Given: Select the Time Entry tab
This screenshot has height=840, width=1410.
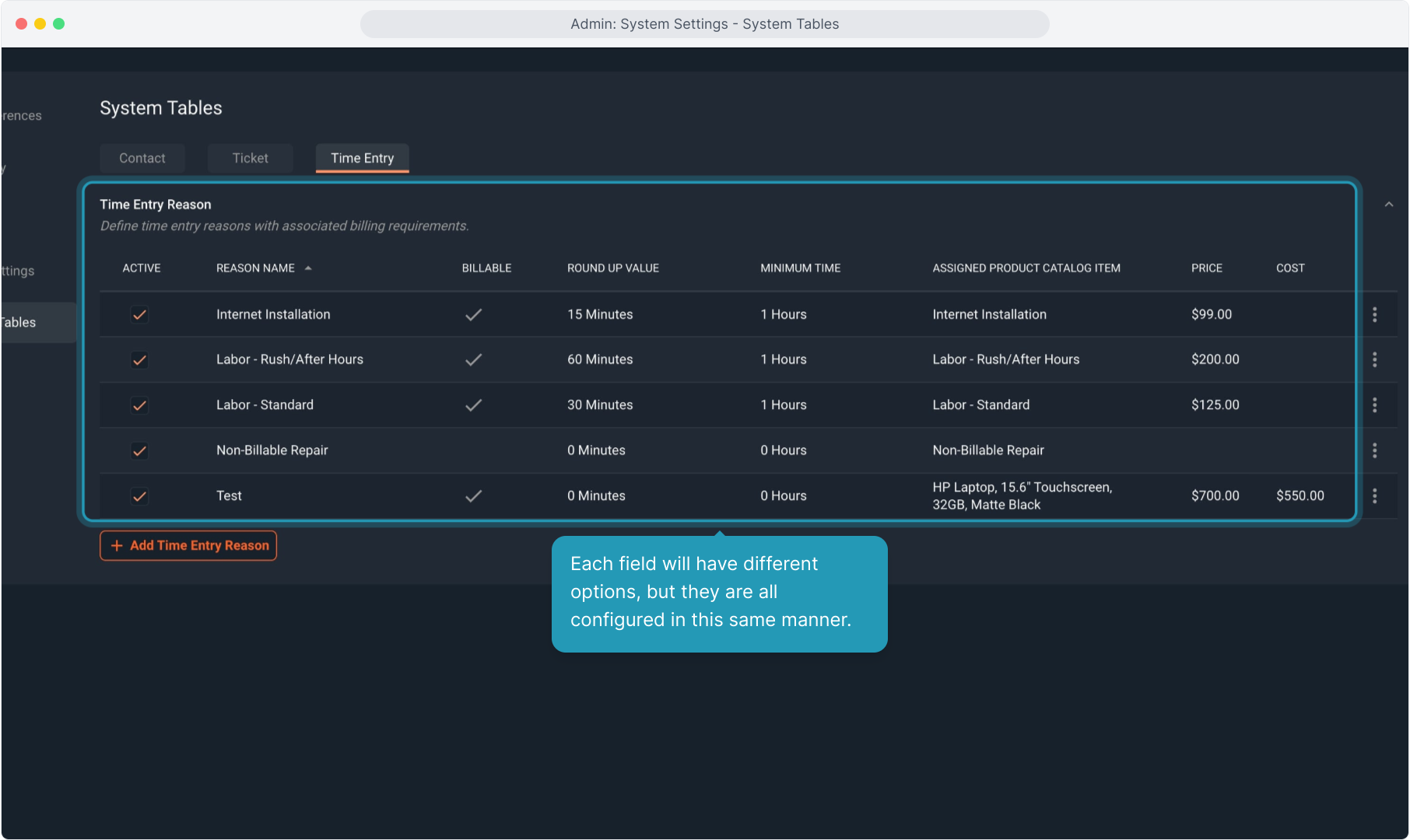Looking at the screenshot, I should [x=362, y=158].
